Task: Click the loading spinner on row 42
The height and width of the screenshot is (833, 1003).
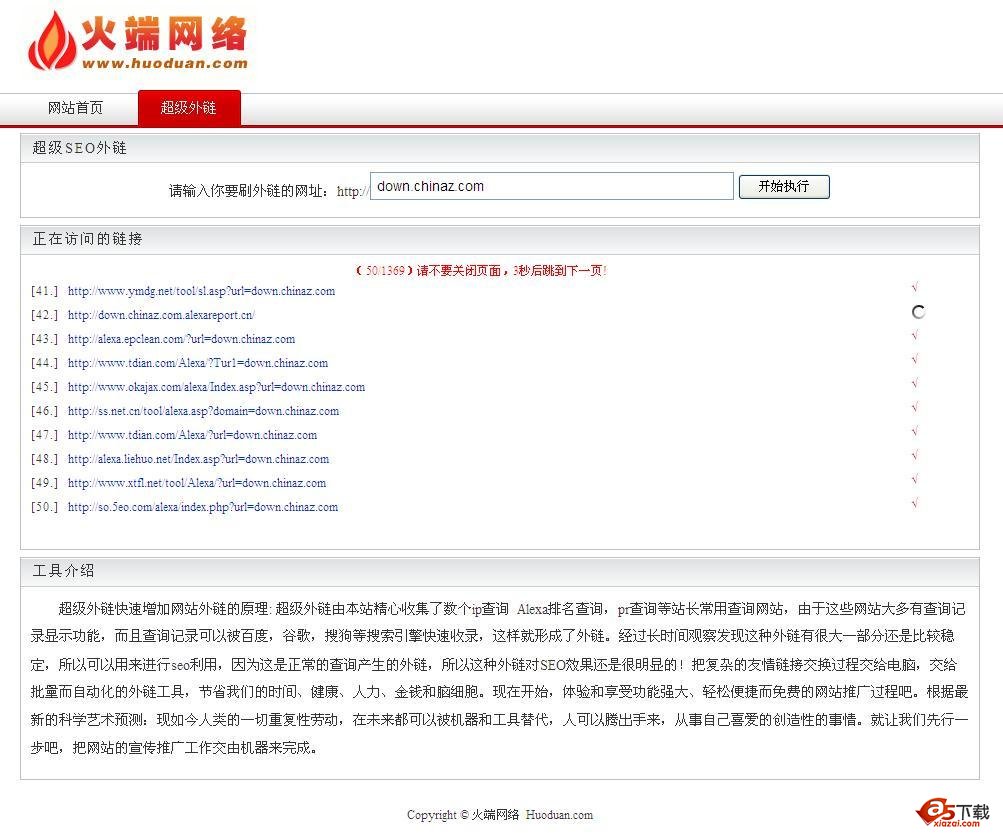Action: pyautogui.click(x=918, y=312)
